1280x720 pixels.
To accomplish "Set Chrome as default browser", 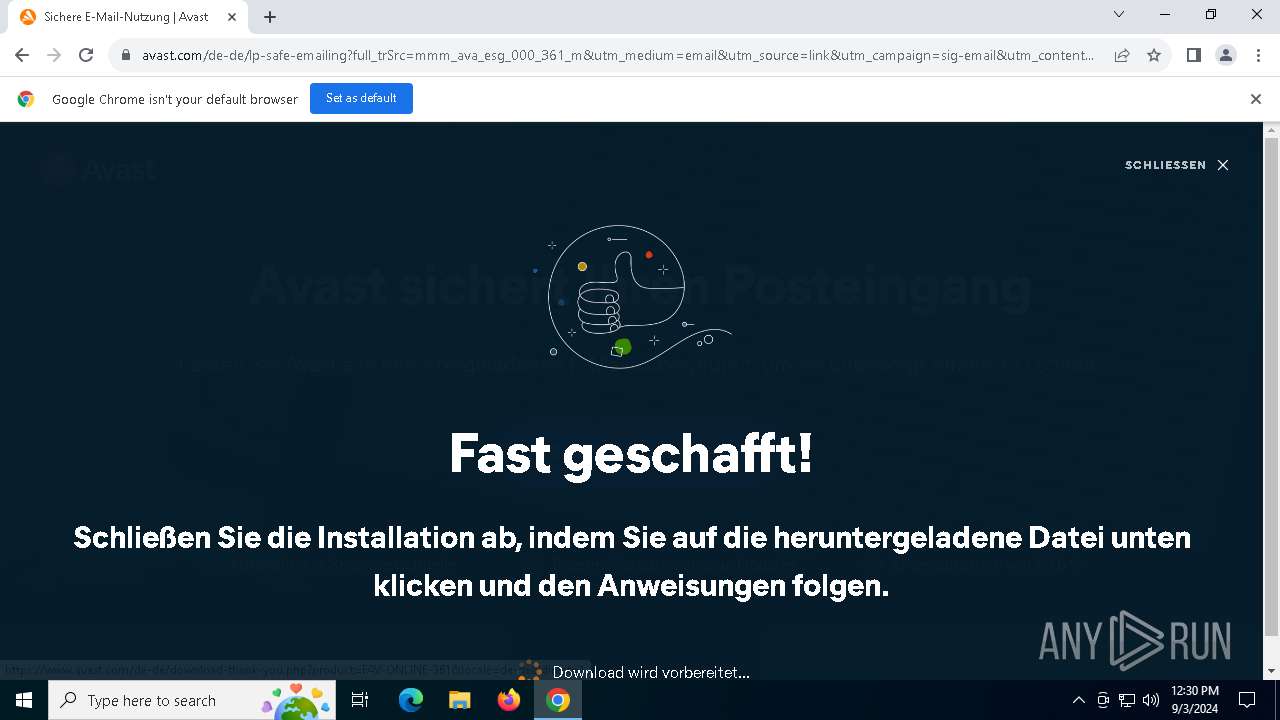I will click(x=361, y=98).
